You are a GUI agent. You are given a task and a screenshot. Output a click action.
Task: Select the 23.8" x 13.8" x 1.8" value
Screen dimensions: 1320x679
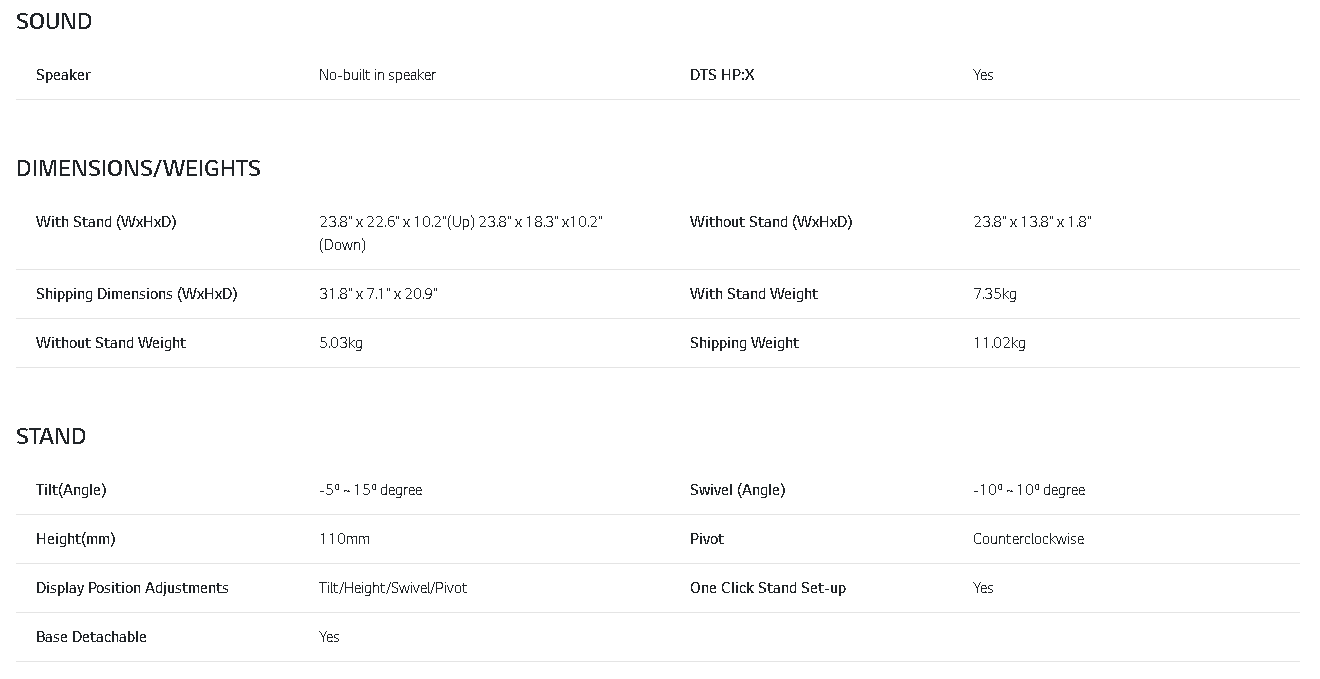[1032, 222]
